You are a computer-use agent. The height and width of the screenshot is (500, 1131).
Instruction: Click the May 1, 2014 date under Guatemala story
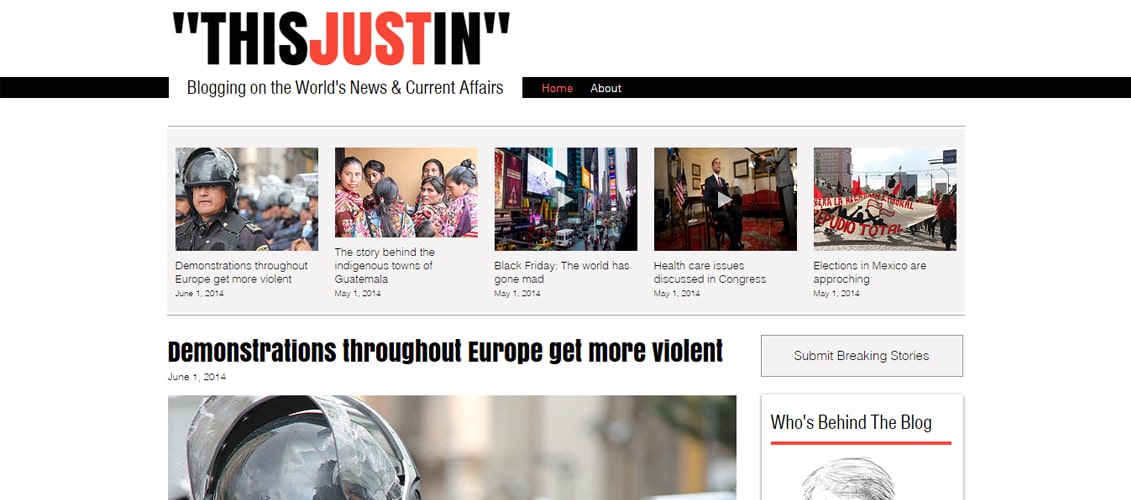[358, 294]
